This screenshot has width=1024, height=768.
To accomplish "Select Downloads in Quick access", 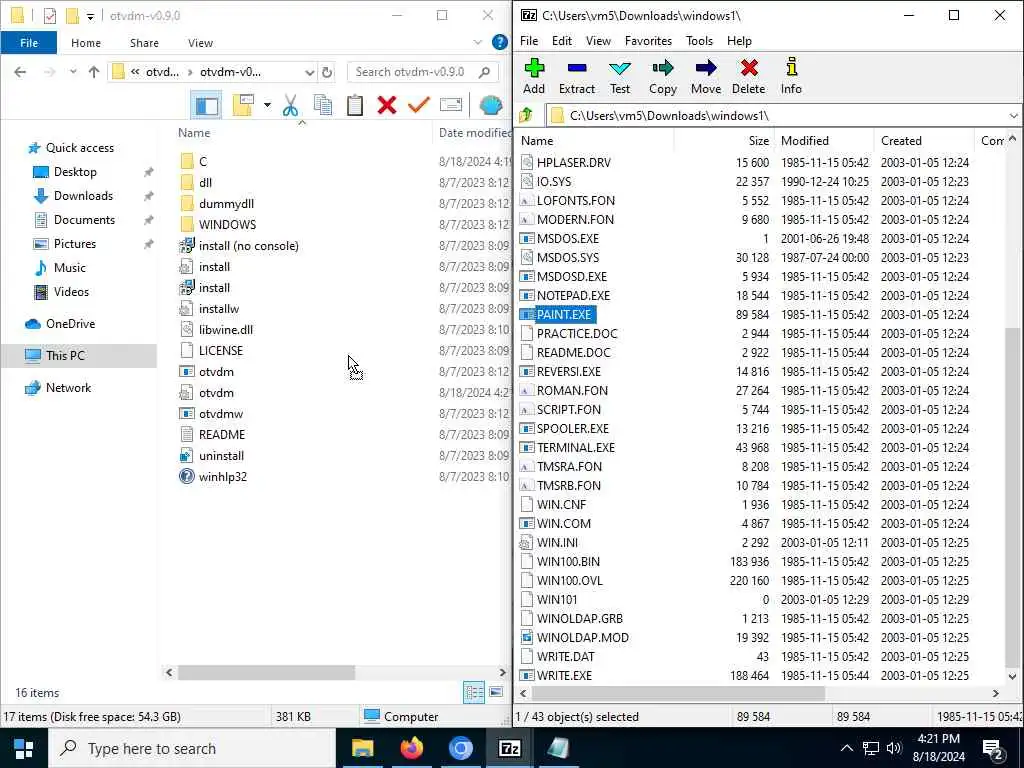I will tap(83, 195).
